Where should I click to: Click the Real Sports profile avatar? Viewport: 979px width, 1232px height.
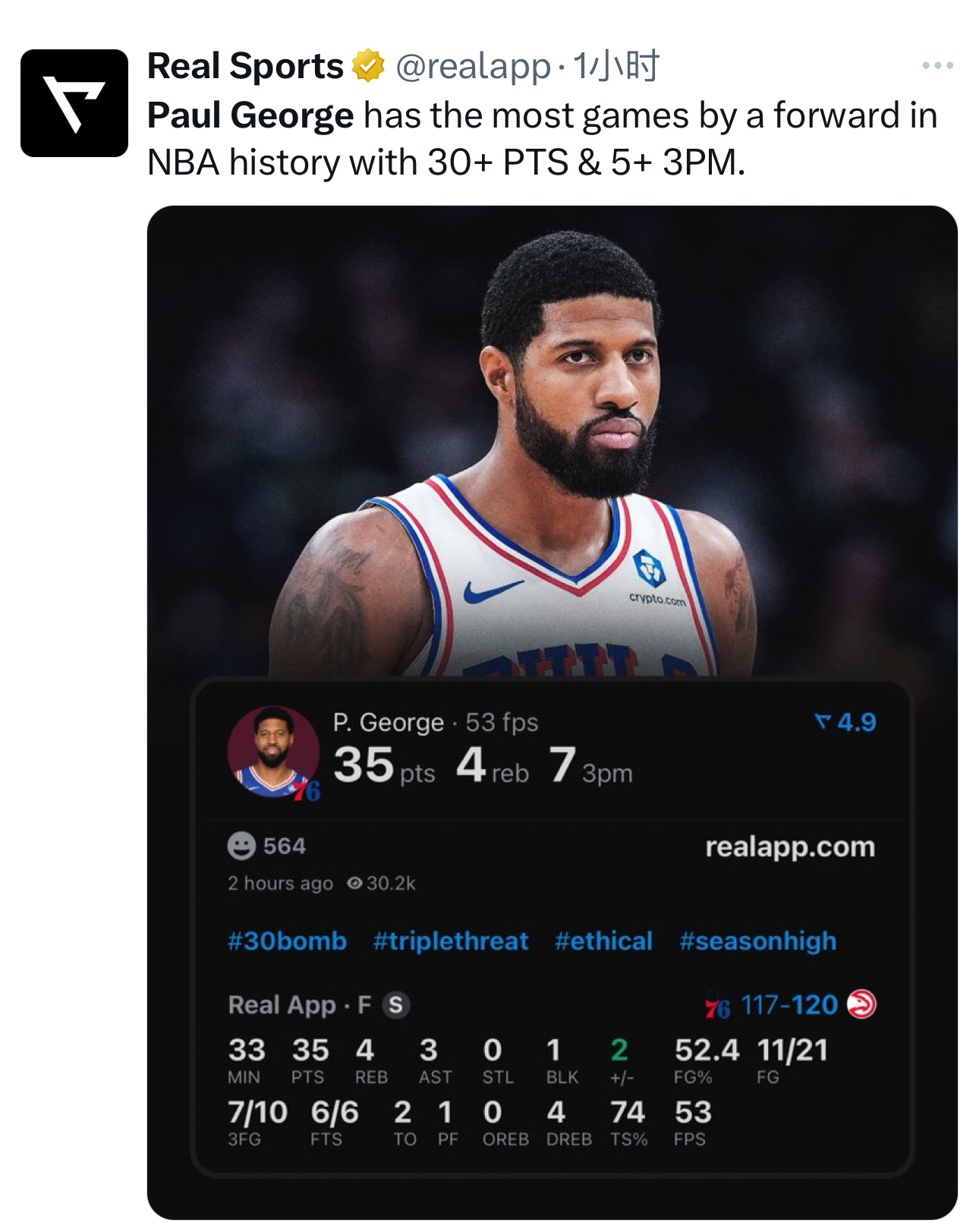pos(76,102)
